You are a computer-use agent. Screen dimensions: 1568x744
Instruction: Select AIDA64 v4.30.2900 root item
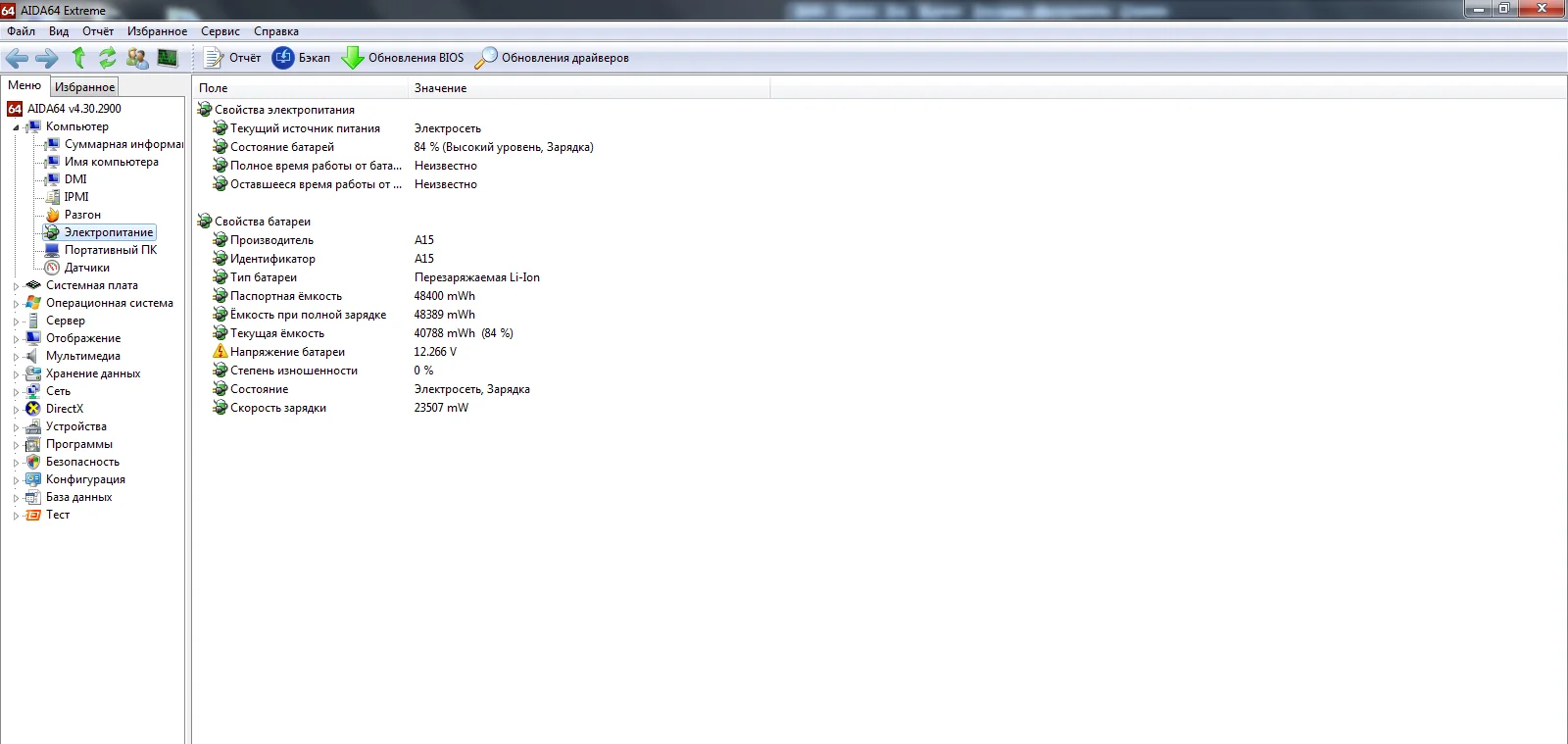coord(74,109)
